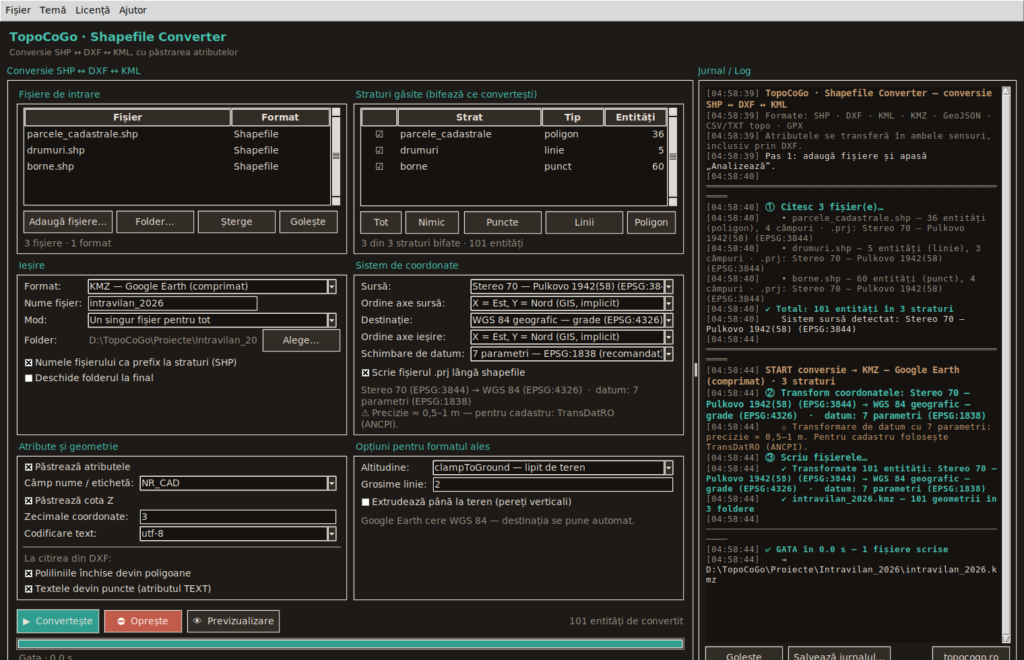
Task: Toggle the parcele_cadastrale layer checkbox
Action: pos(379,134)
